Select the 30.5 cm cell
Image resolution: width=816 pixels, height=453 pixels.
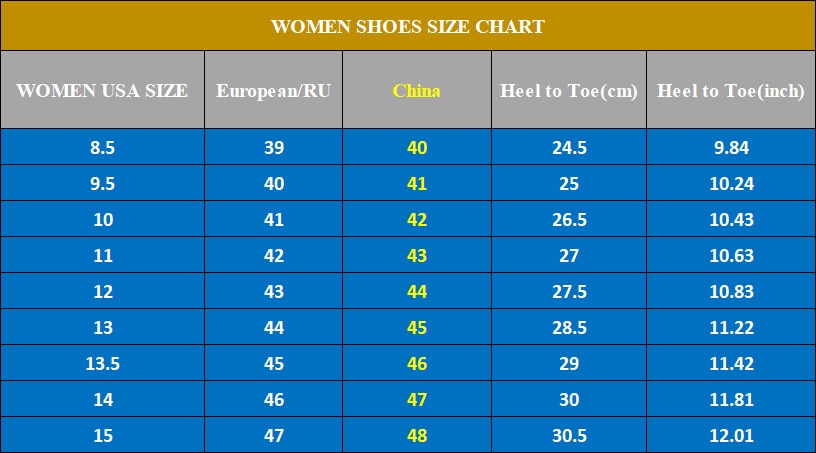pyautogui.click(x=569, y=435)
